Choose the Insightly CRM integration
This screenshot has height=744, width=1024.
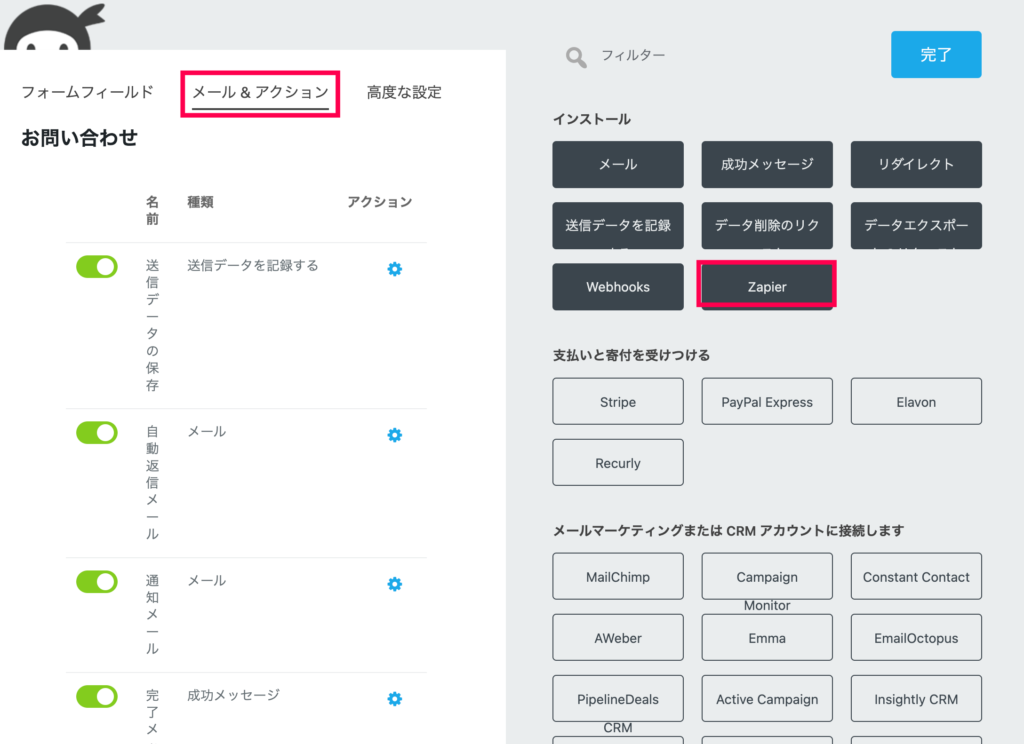coord(916,699)
